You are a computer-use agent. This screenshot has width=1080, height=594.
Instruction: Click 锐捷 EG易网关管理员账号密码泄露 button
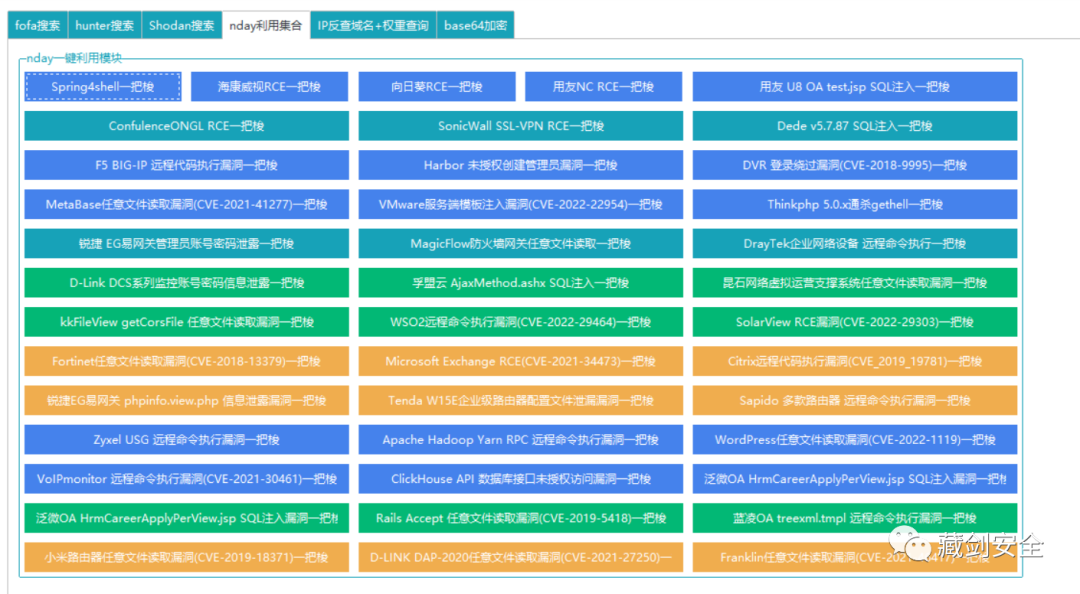187,244
